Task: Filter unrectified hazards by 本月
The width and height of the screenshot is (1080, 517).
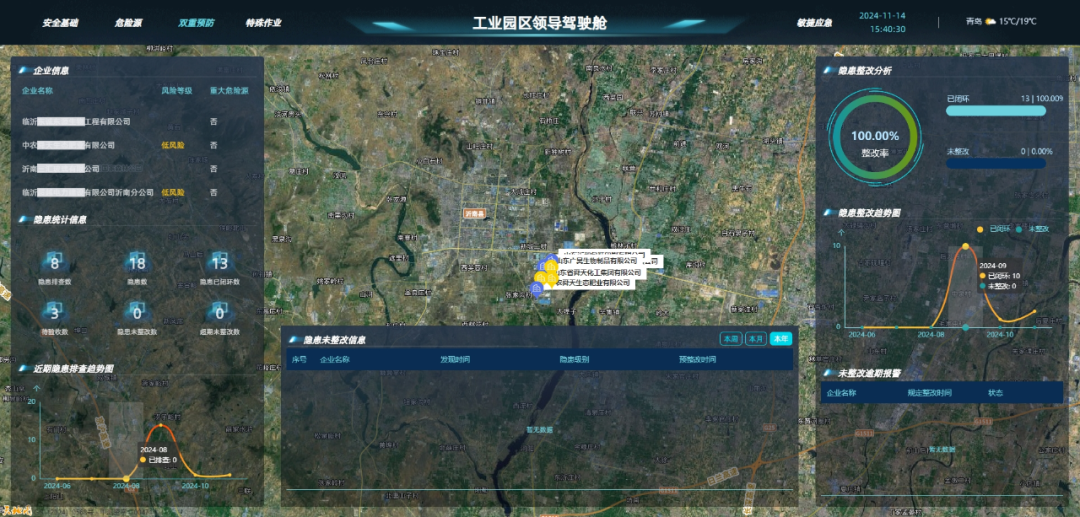Action: [756, 339]
